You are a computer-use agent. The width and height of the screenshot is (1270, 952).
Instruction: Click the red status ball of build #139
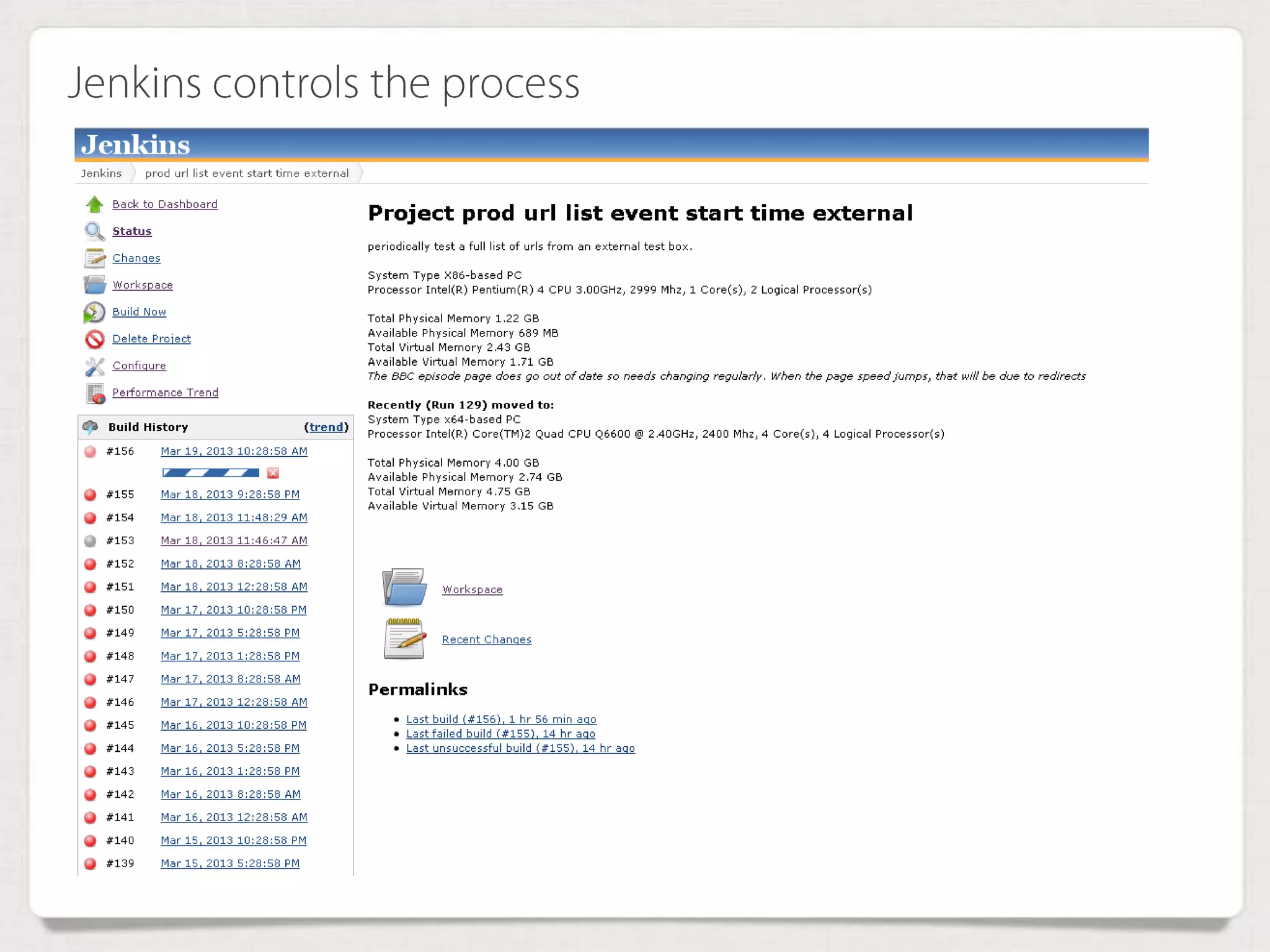click(x=91, y=863)
